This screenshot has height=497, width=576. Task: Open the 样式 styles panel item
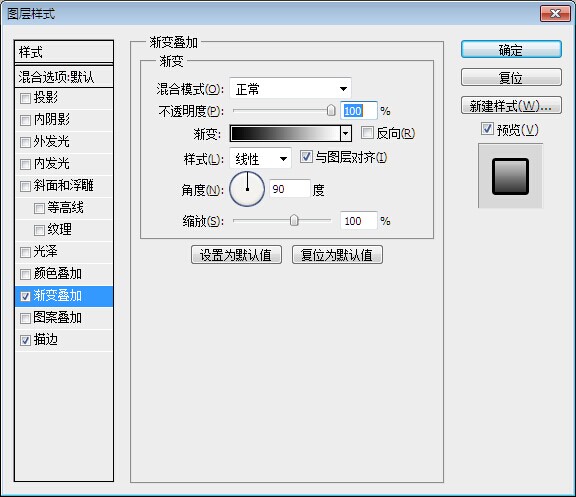coord(64,52)
